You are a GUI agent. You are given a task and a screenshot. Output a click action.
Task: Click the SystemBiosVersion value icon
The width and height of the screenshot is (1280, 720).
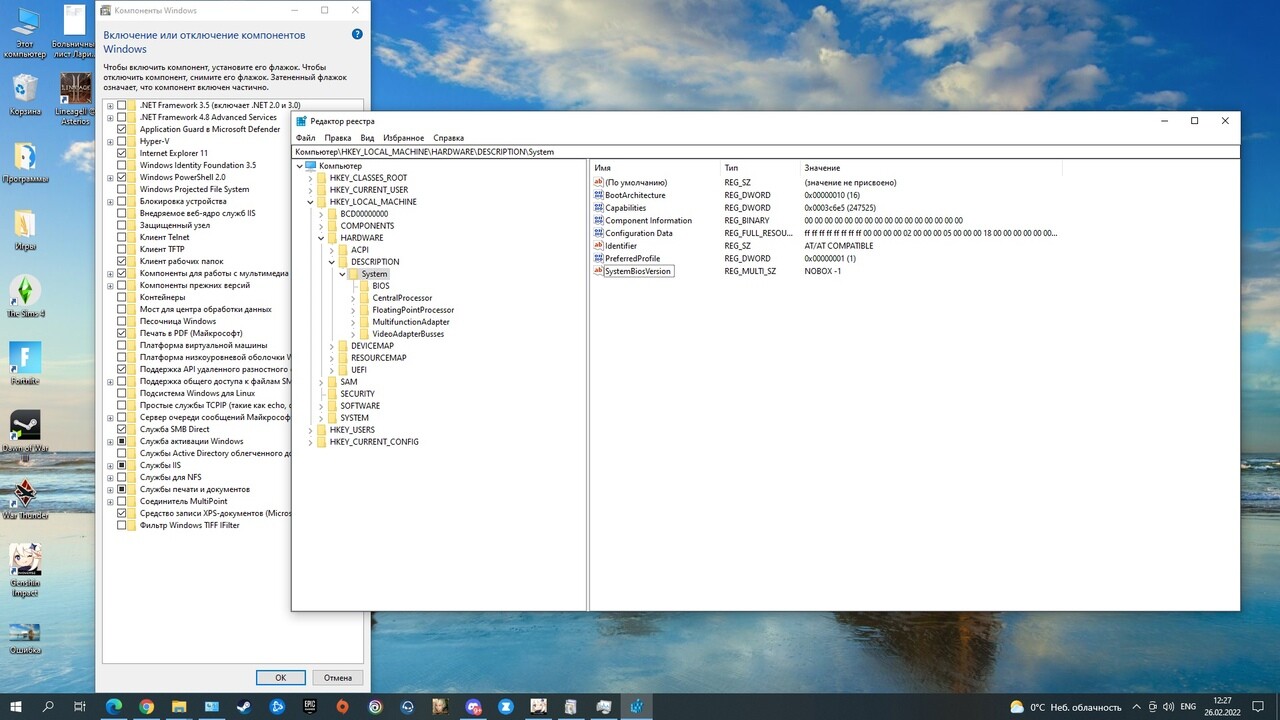[x=598, y=271]
